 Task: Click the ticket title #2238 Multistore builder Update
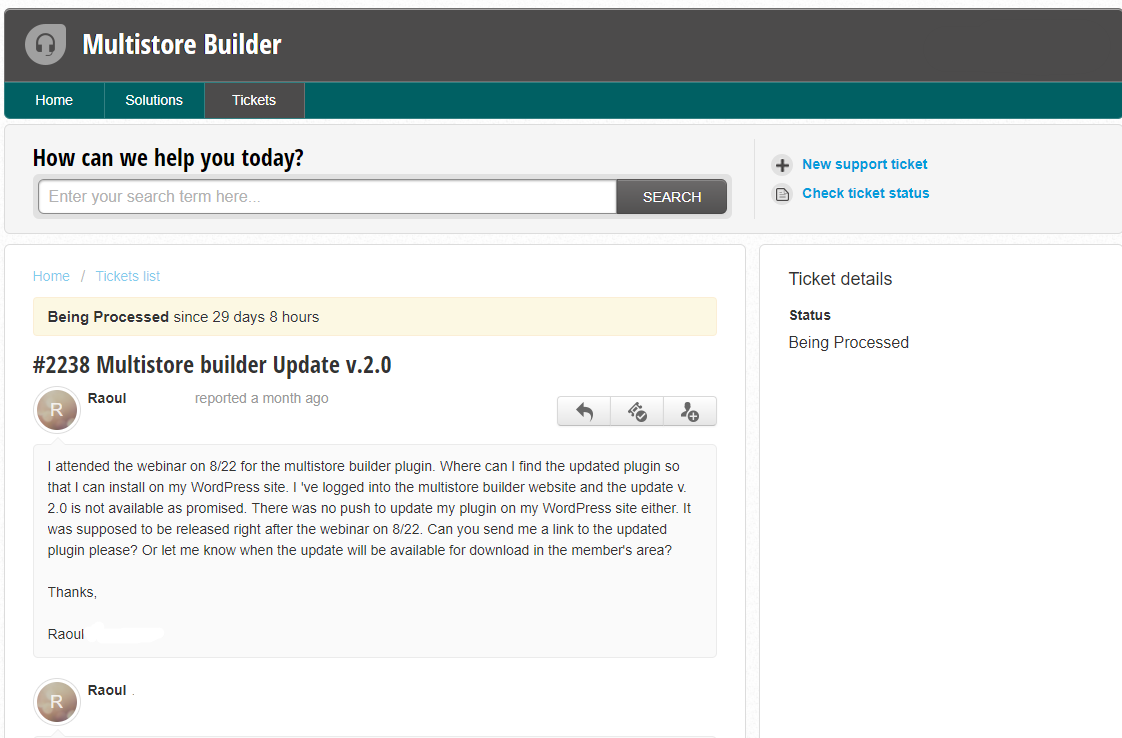[x=212, y=365]
